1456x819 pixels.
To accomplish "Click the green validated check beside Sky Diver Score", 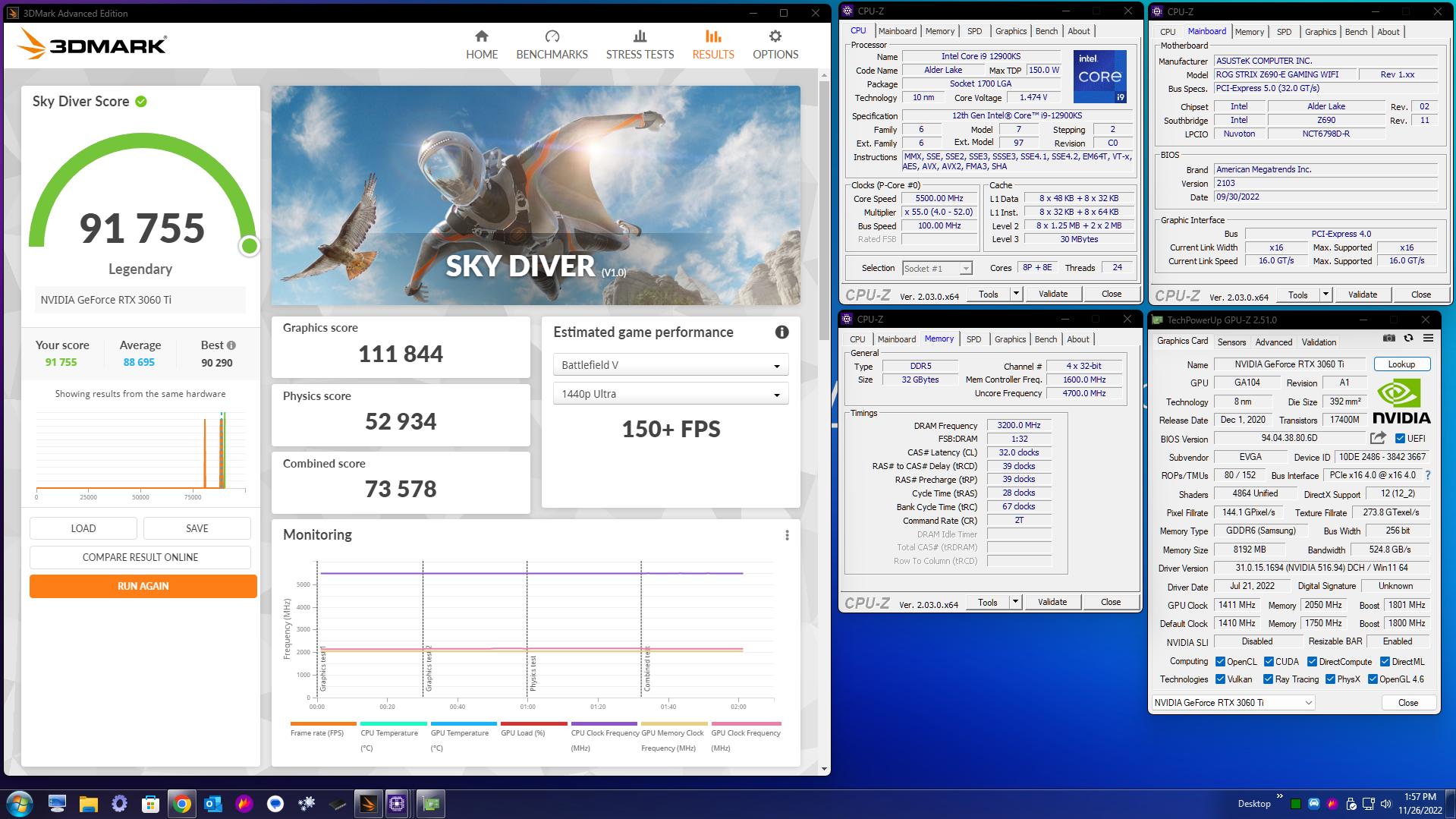I will click(x=141, y=102).
